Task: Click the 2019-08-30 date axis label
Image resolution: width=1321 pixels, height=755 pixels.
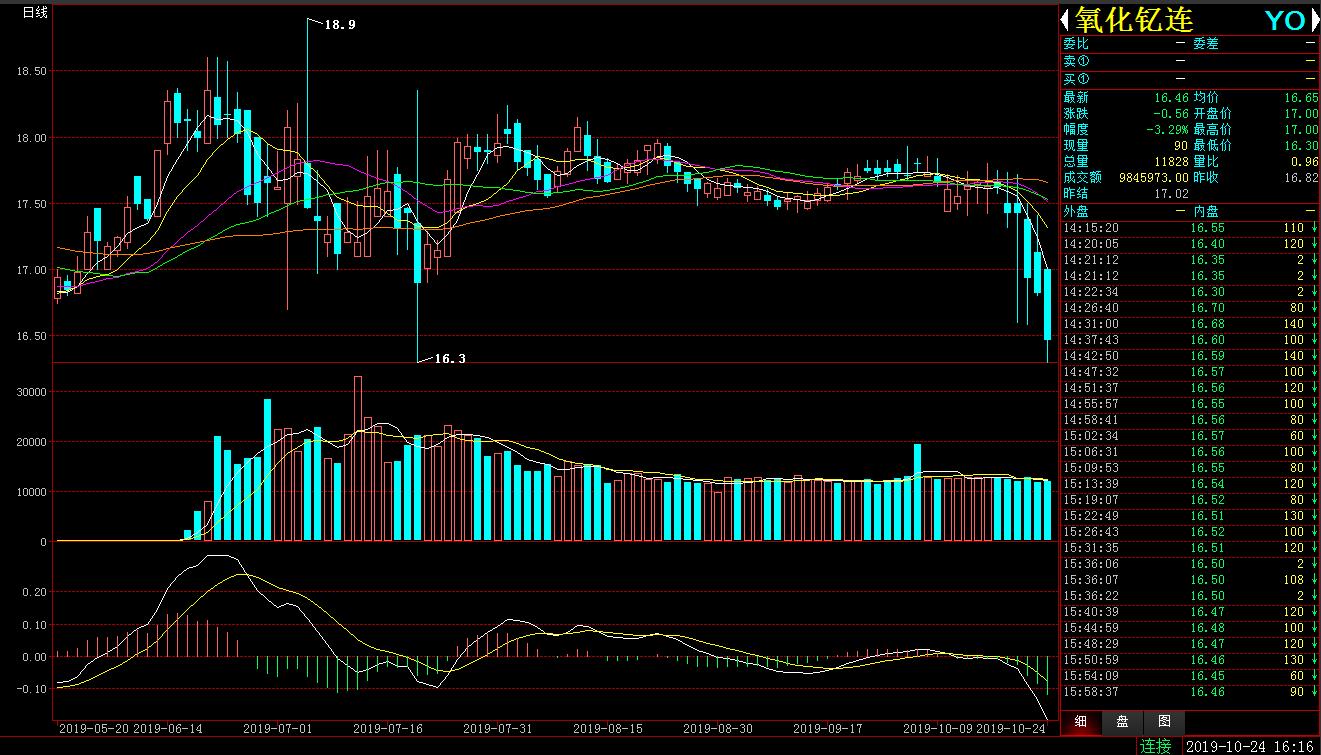Action: point(720,729)
